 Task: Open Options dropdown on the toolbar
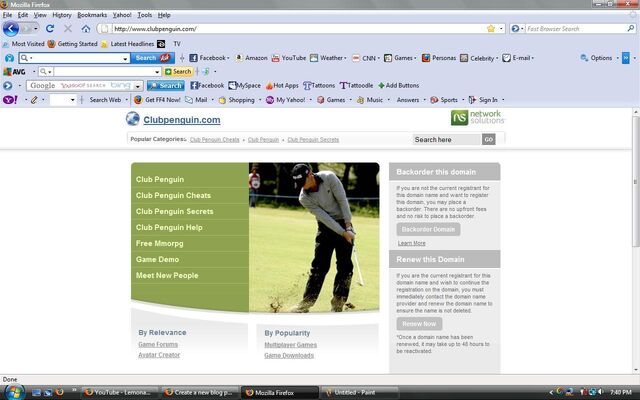point(599,58)
